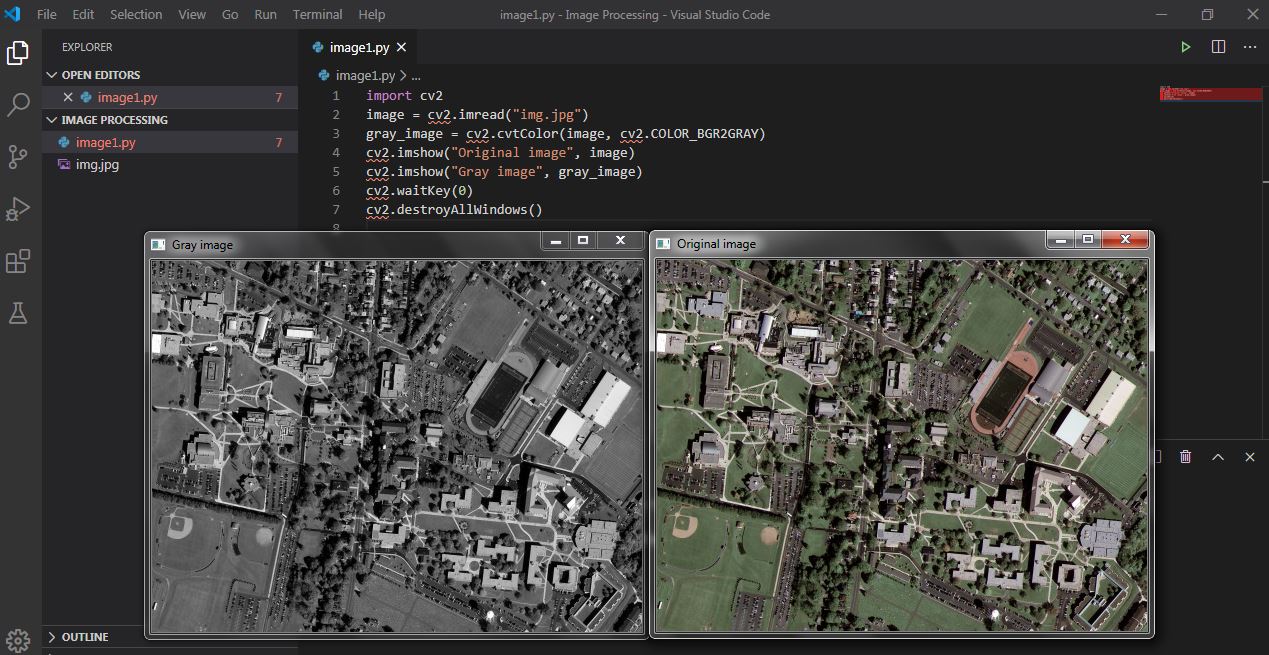
Task: Collapse the OPEN EDITORS section
Action: click(52, 74)
